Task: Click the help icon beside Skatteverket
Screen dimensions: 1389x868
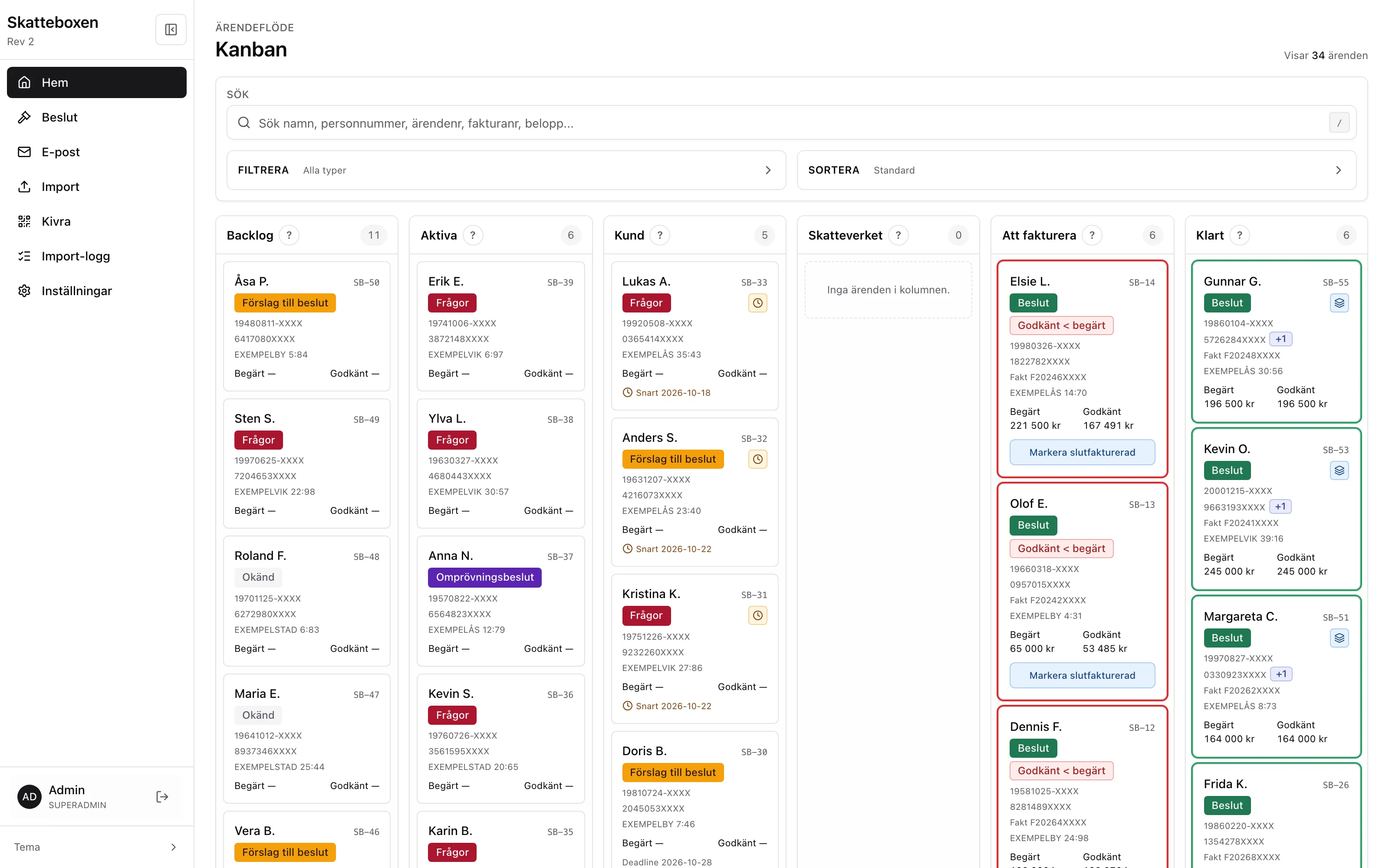Action: [x=898, y=235]
